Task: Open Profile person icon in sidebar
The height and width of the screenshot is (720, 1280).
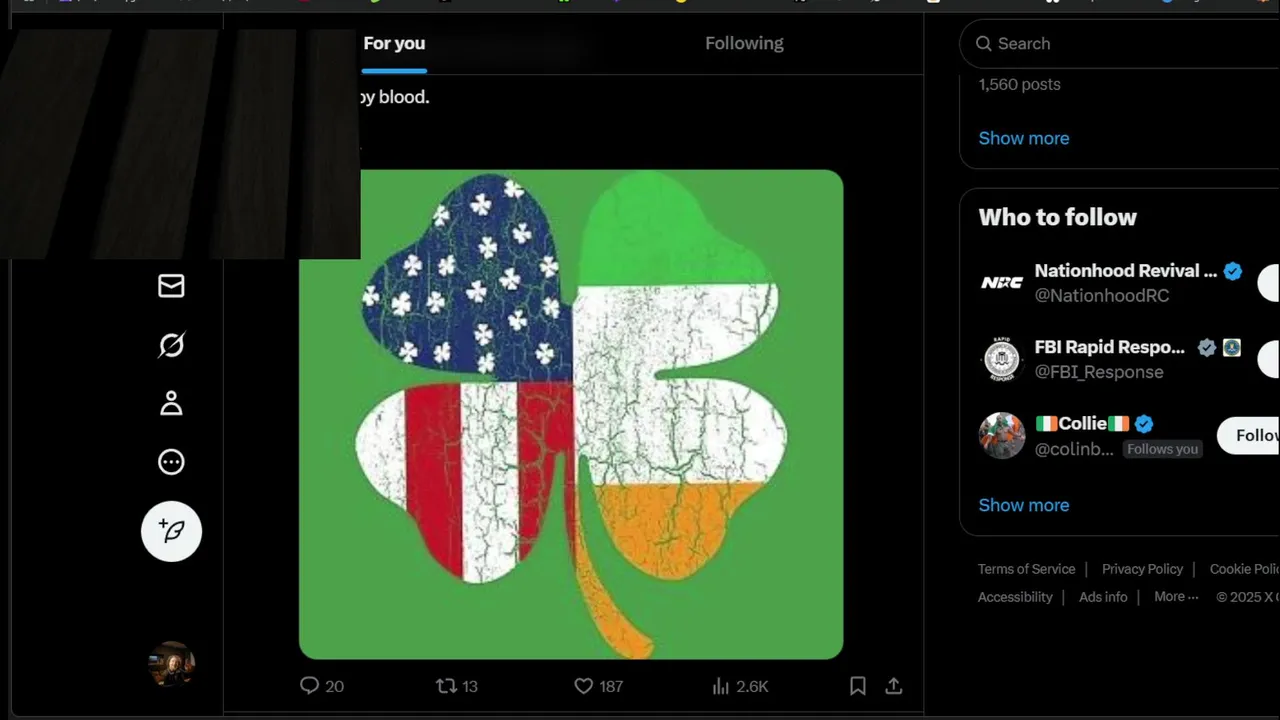Action: point(171,403)
